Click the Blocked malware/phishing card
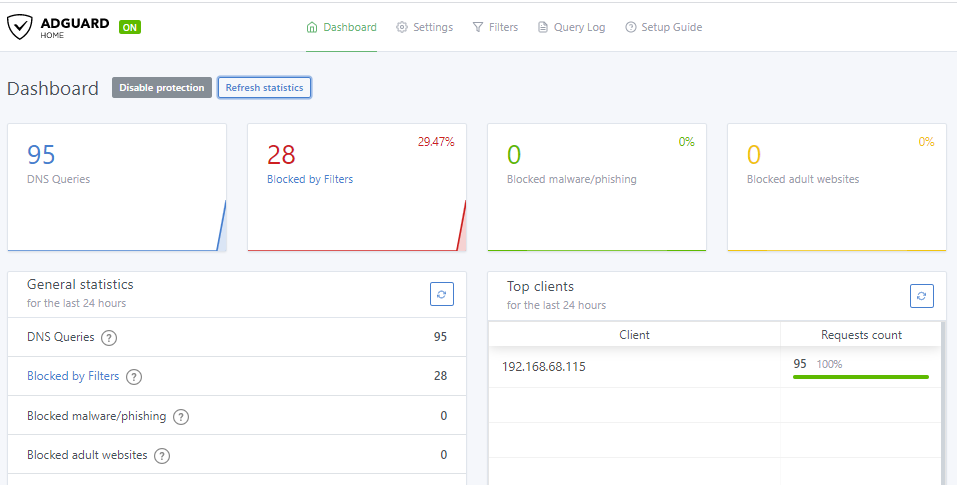957x485 pixels. point(597,187)
